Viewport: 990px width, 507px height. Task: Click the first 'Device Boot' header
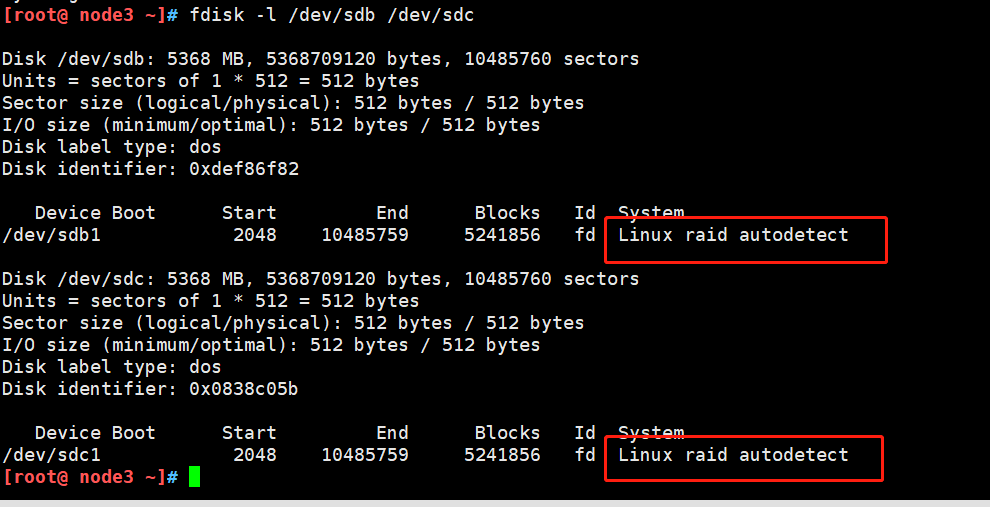95,213
